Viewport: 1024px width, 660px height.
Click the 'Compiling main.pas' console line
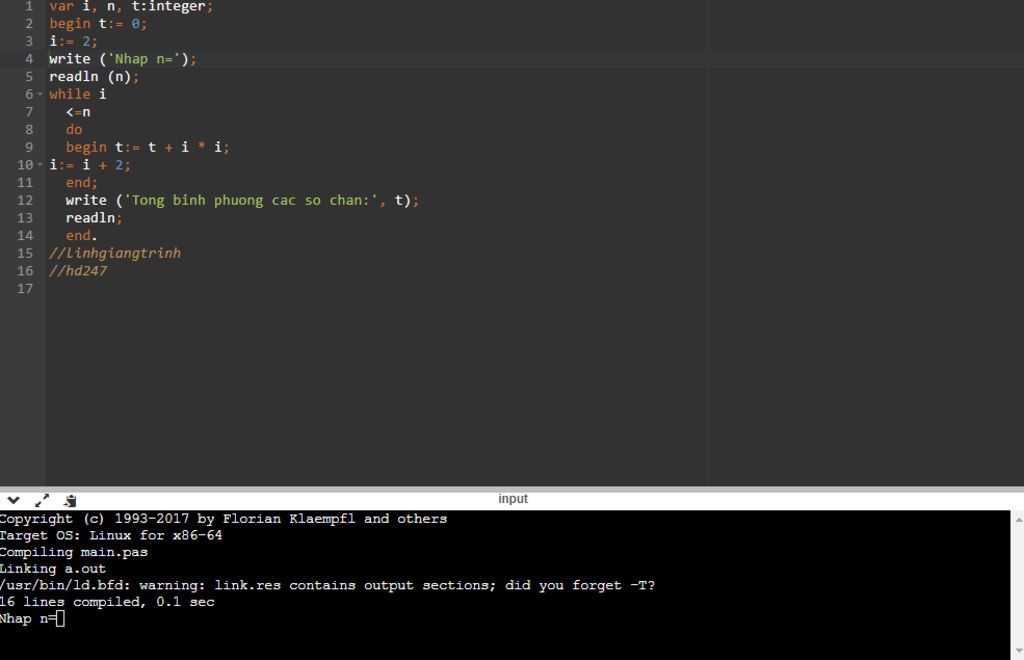pos(74,552)
